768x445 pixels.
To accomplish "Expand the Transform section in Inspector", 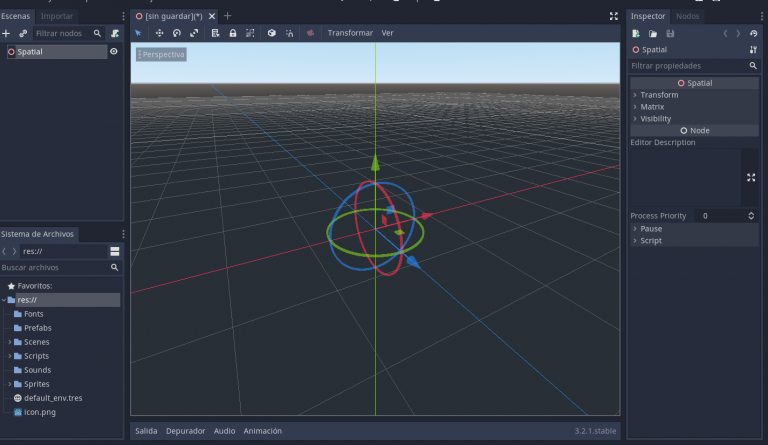I will point(659,95).
